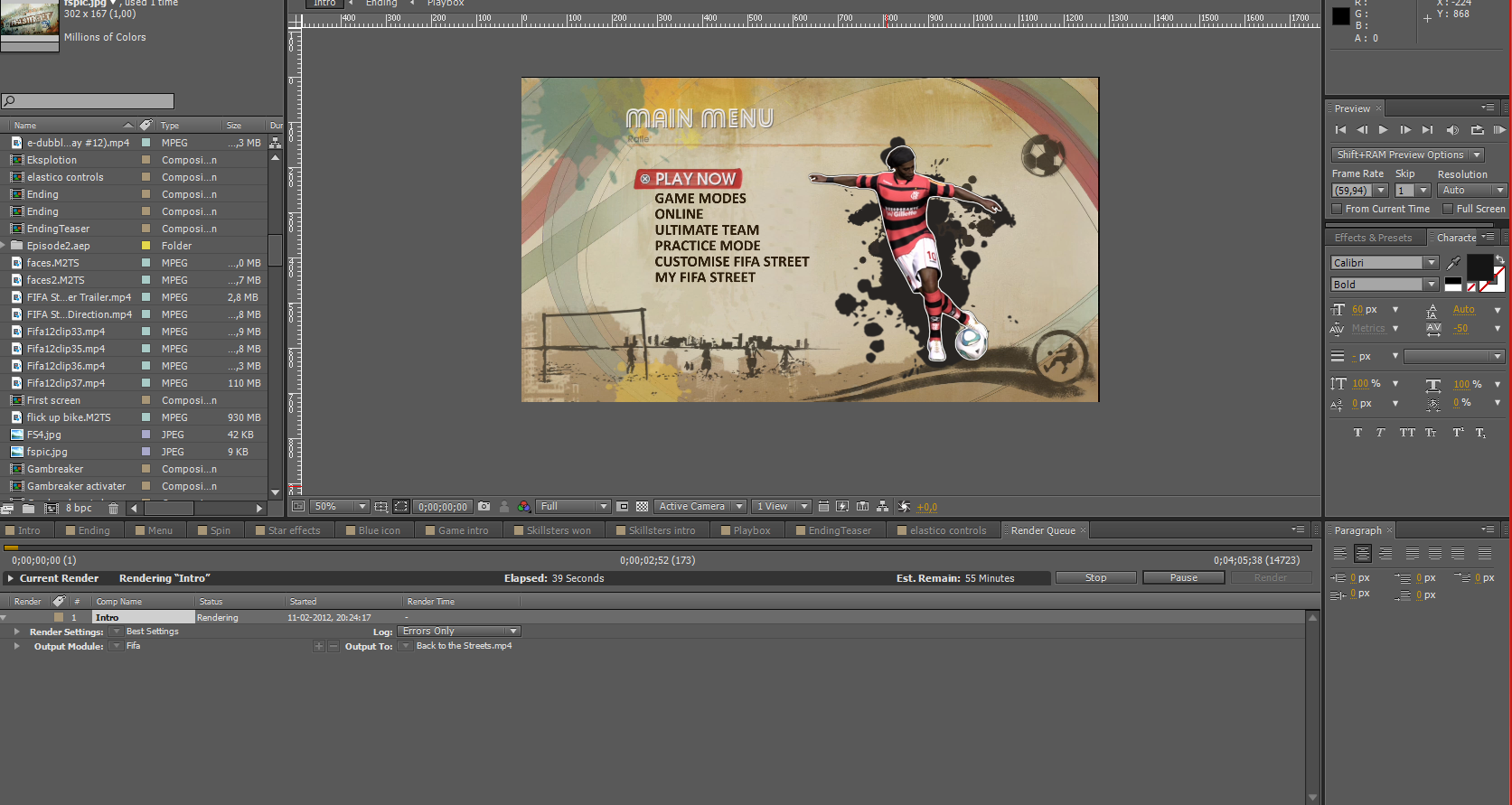1512x805 pixels.
Task: Toggle loop option in Preview panel
Action: coord(1477,130)
